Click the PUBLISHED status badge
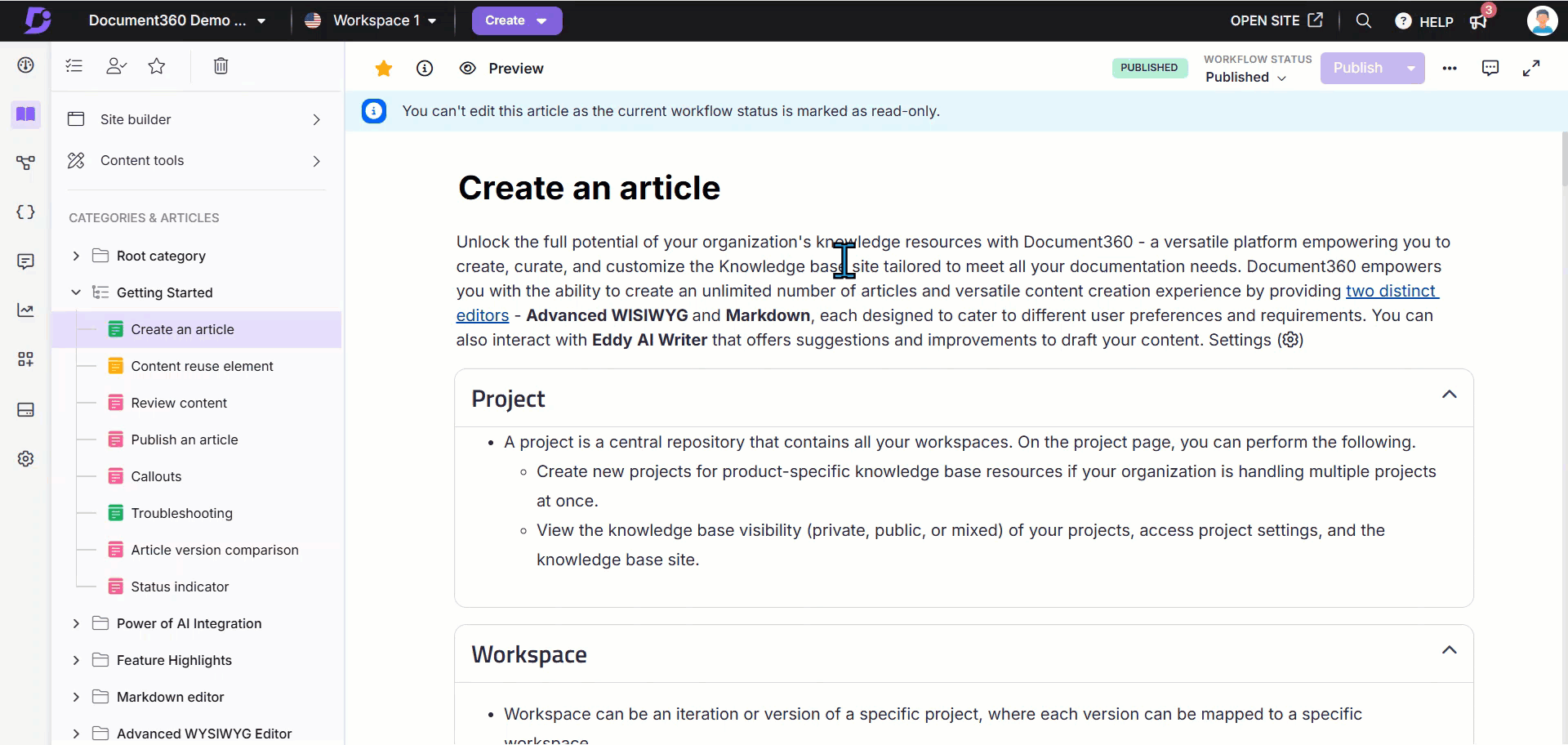Screen dimensions: 1568x745 (1149, 68)
